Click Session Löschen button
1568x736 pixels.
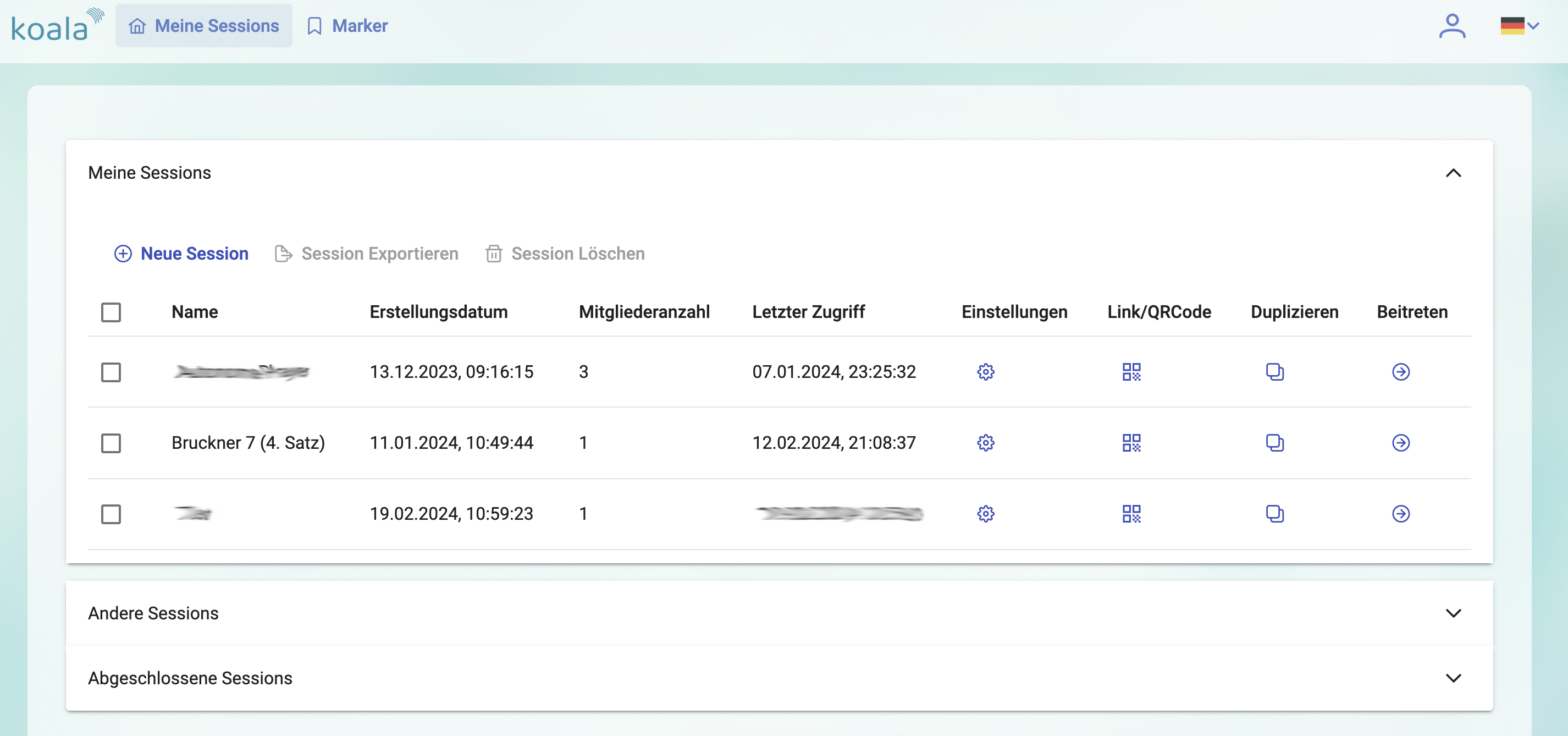coord(565,254)
